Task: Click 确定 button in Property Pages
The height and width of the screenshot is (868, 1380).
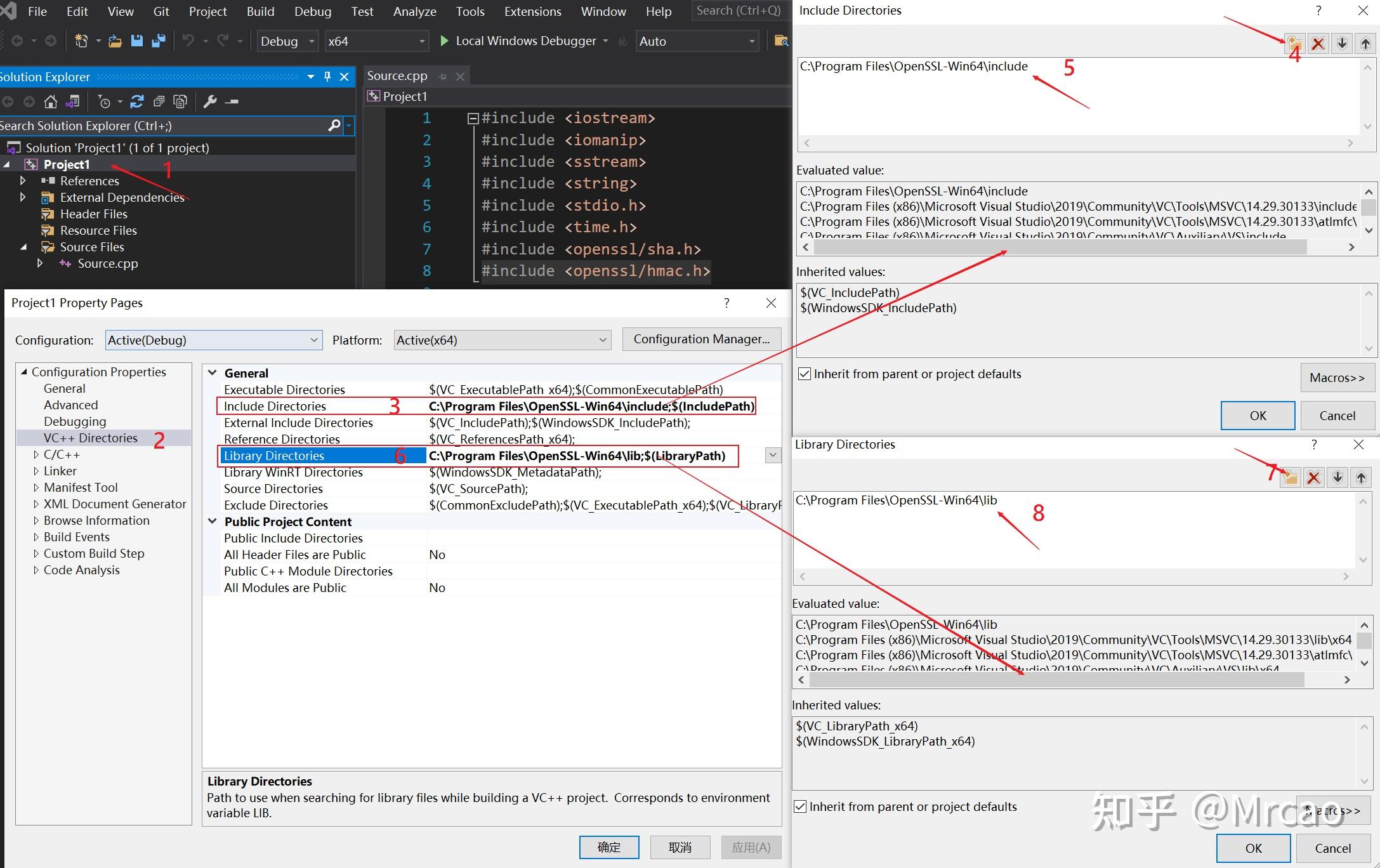Action: [x=609, y=847]
